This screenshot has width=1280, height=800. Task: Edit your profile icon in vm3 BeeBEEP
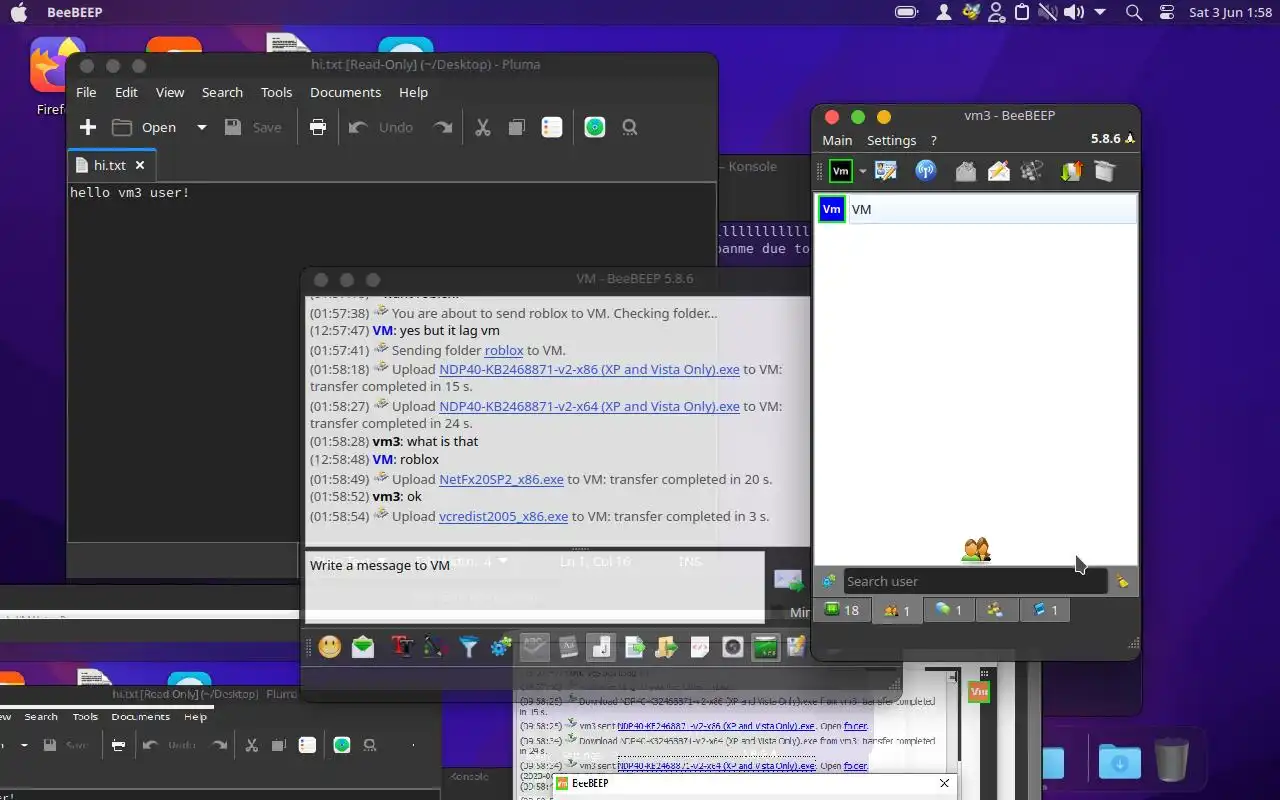(x=886, y=171)
